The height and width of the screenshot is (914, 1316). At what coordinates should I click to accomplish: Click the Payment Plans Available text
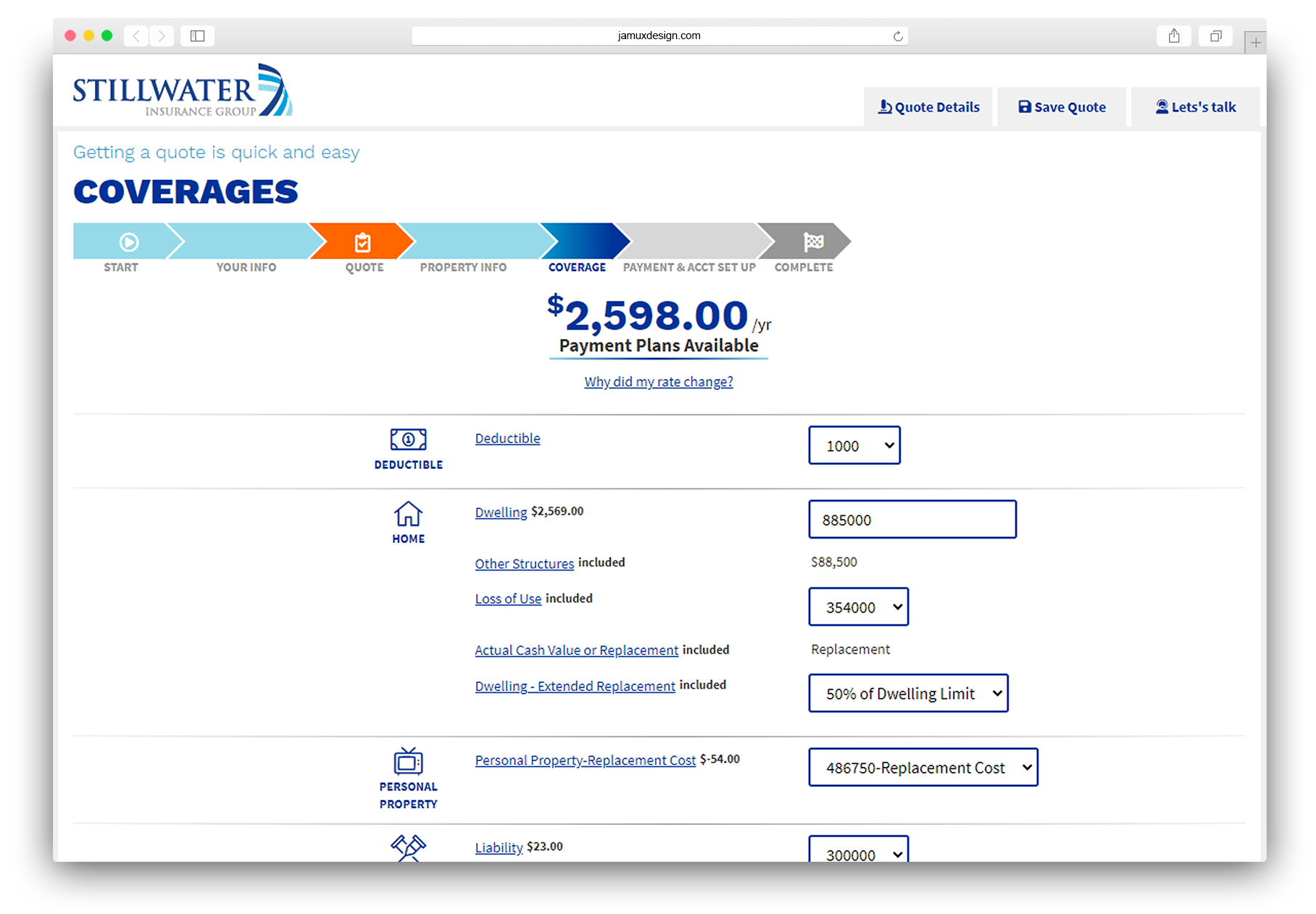pyautogui.click(x=659, y=346)
